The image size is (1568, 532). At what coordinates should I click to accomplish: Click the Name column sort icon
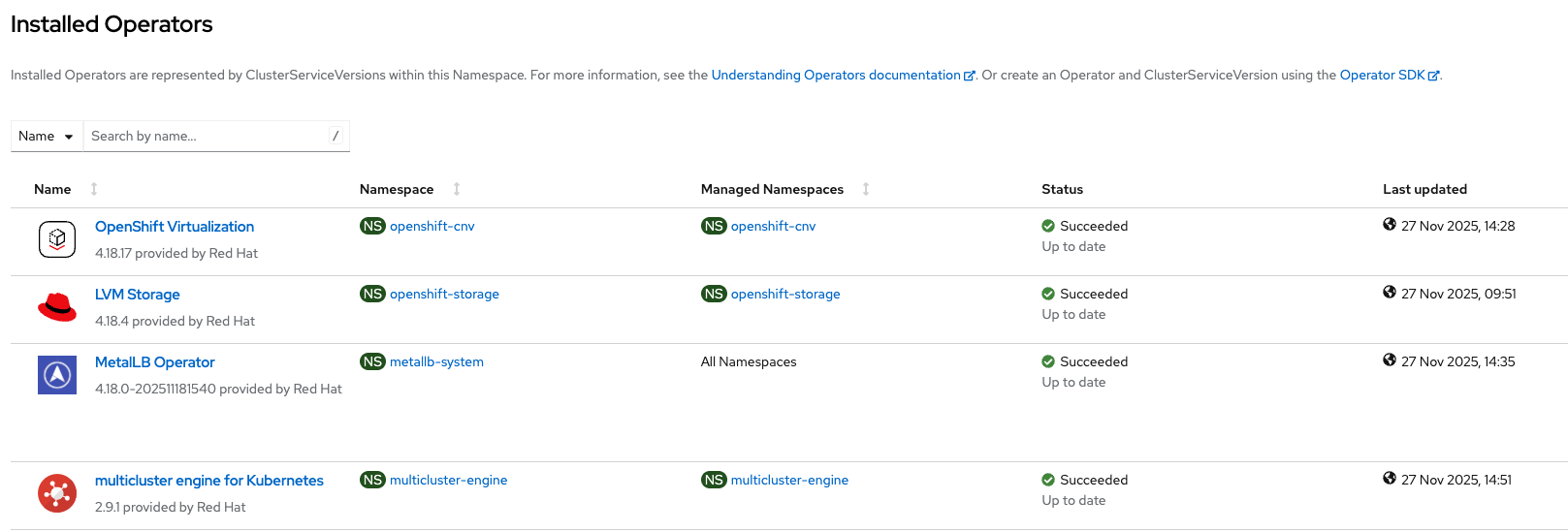(x=94, y=189)
